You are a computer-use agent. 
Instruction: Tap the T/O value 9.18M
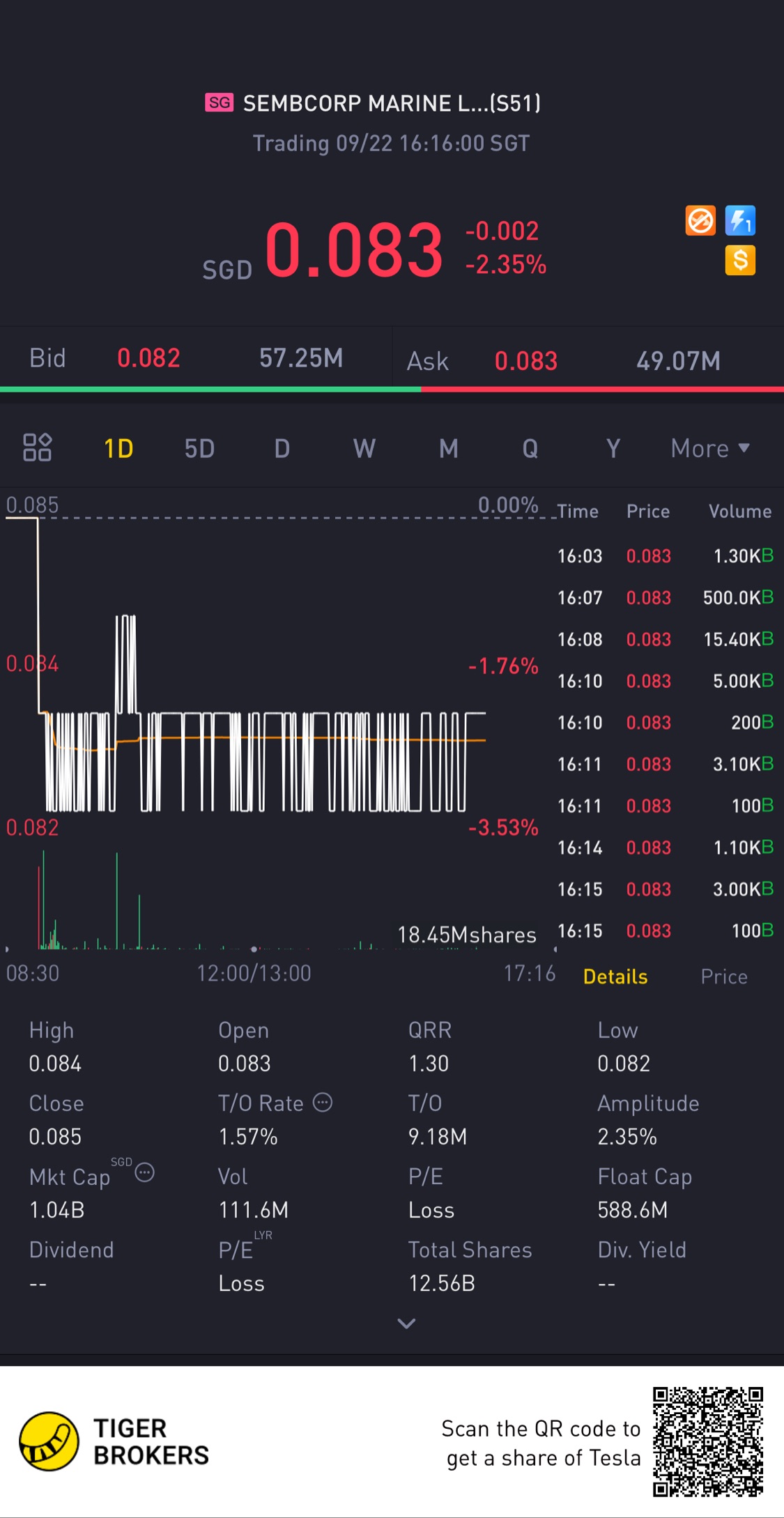438,1137
